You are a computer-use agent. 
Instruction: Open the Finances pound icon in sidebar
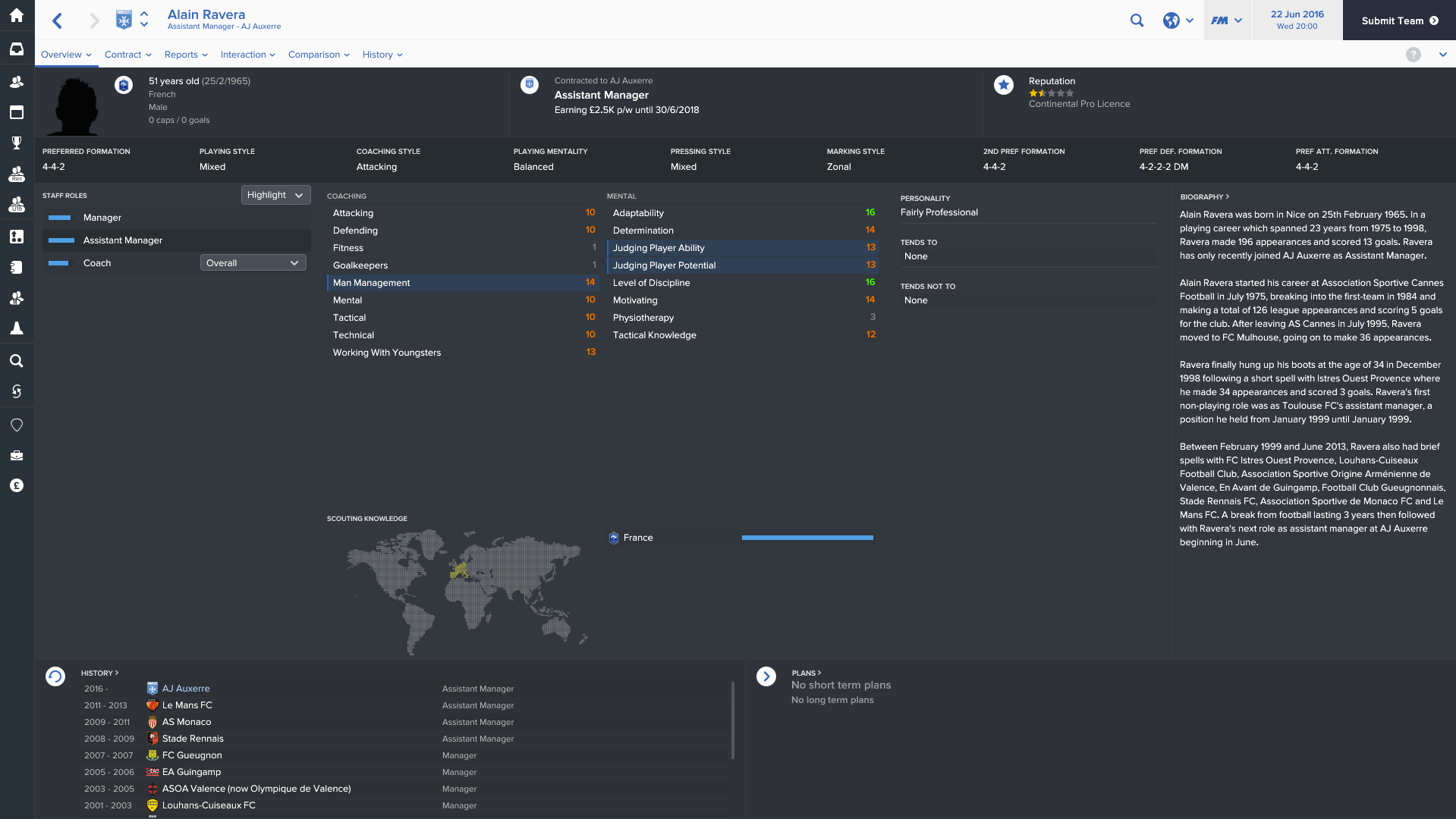tap(17, 485)
